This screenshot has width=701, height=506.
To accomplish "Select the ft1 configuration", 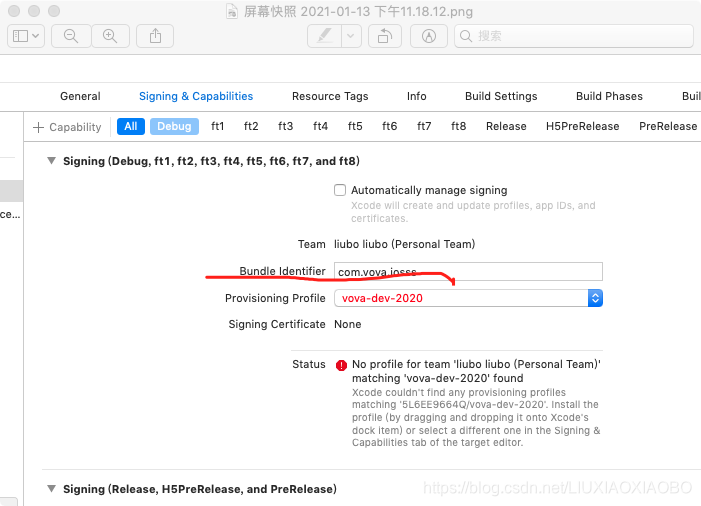I will coord(218,126).
